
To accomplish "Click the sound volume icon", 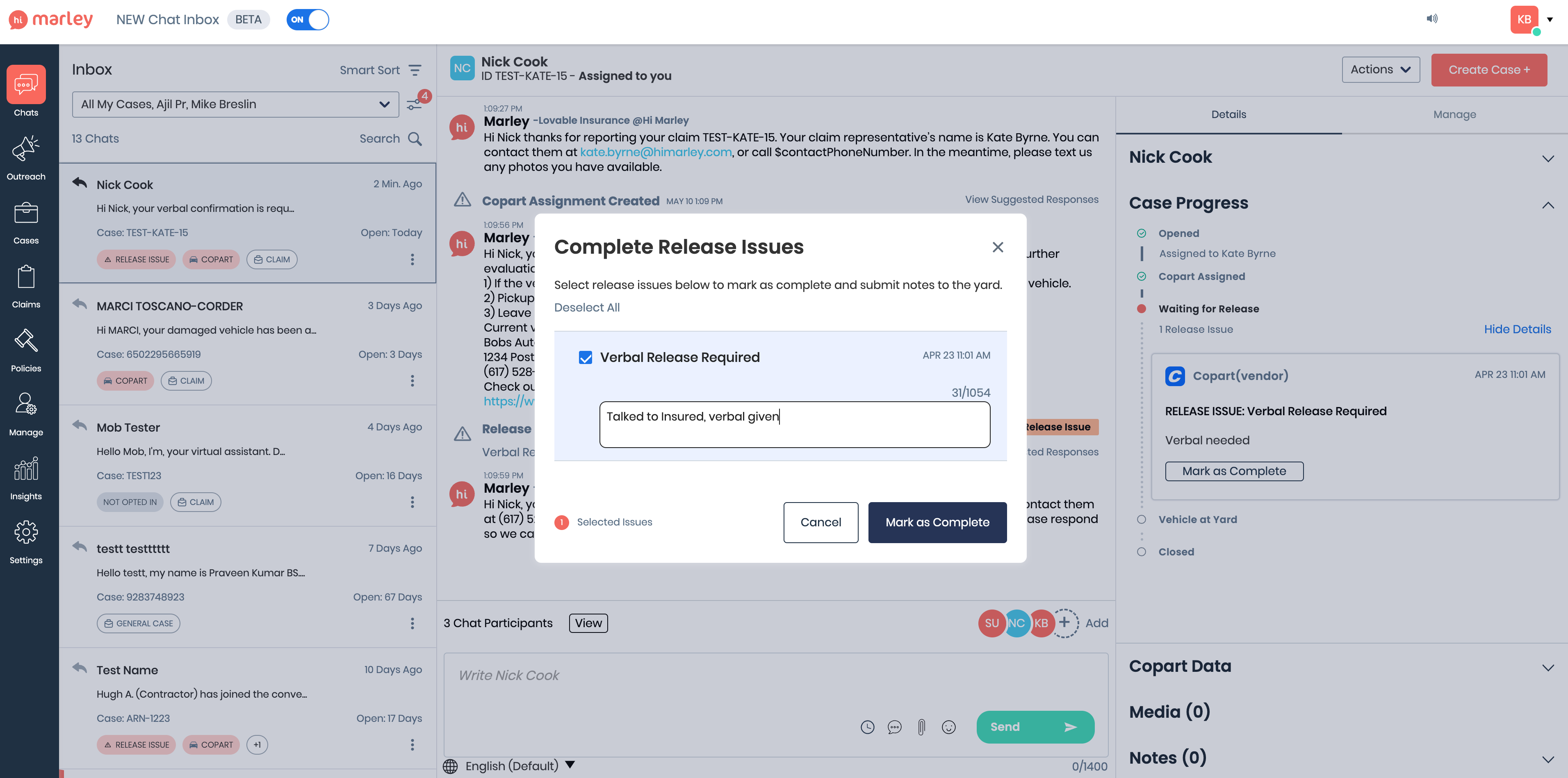I will point(1431,19).
